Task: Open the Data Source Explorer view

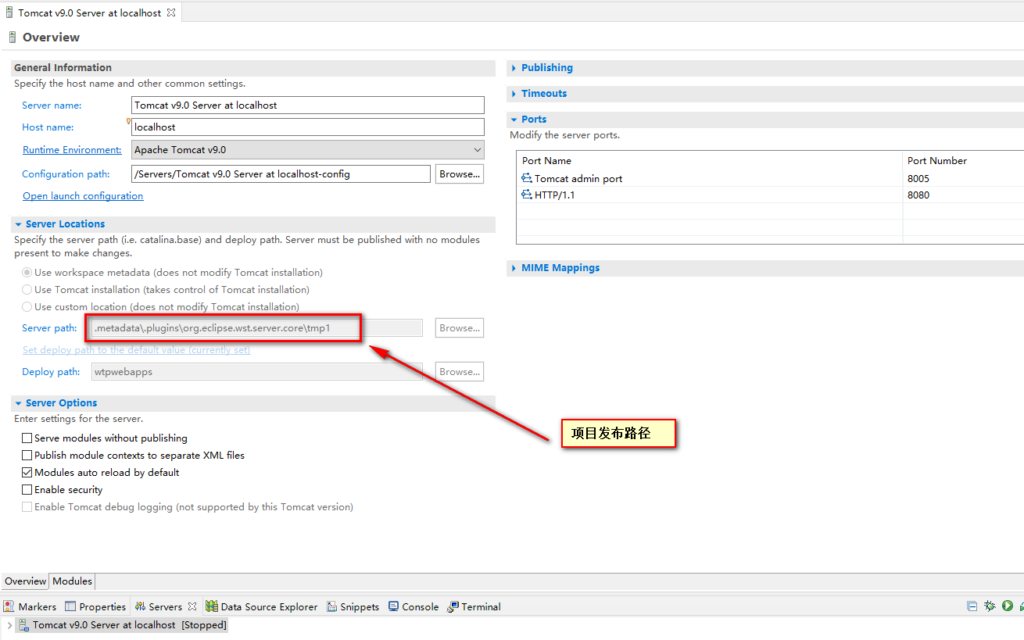Action: click(261, 607)
